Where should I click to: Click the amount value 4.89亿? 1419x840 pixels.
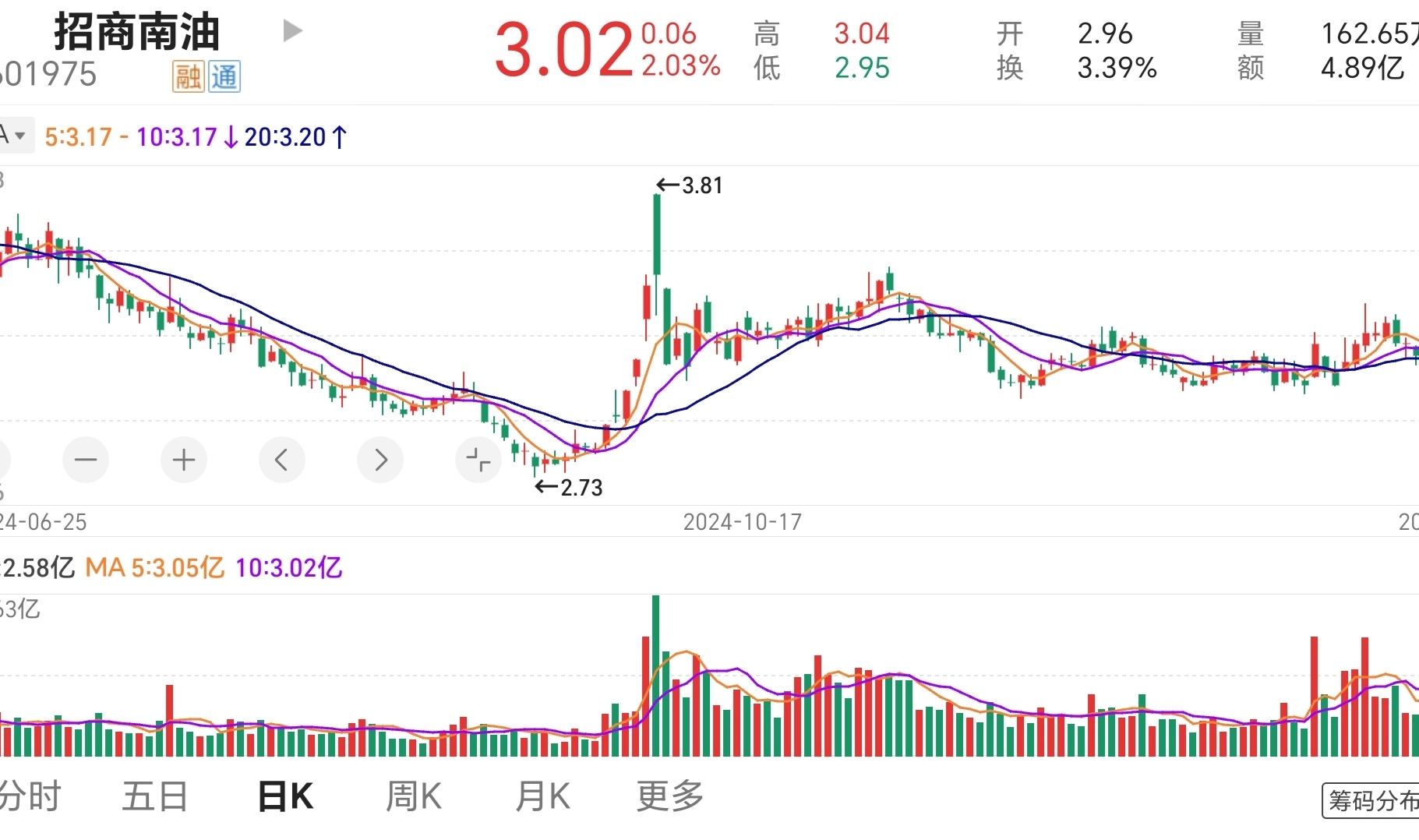[x=1363, y=69]
